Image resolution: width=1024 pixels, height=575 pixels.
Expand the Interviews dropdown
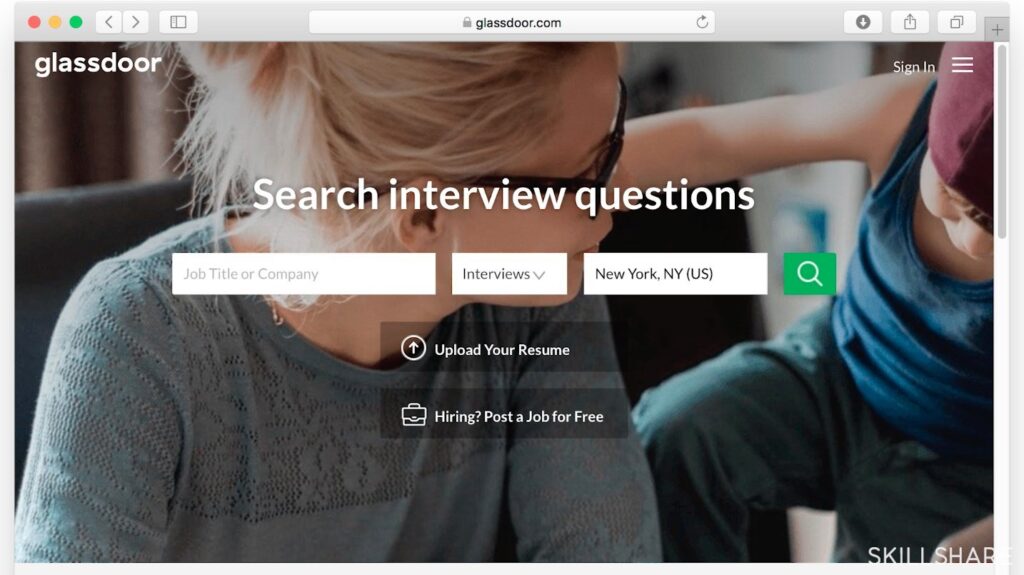pos(509,274)
